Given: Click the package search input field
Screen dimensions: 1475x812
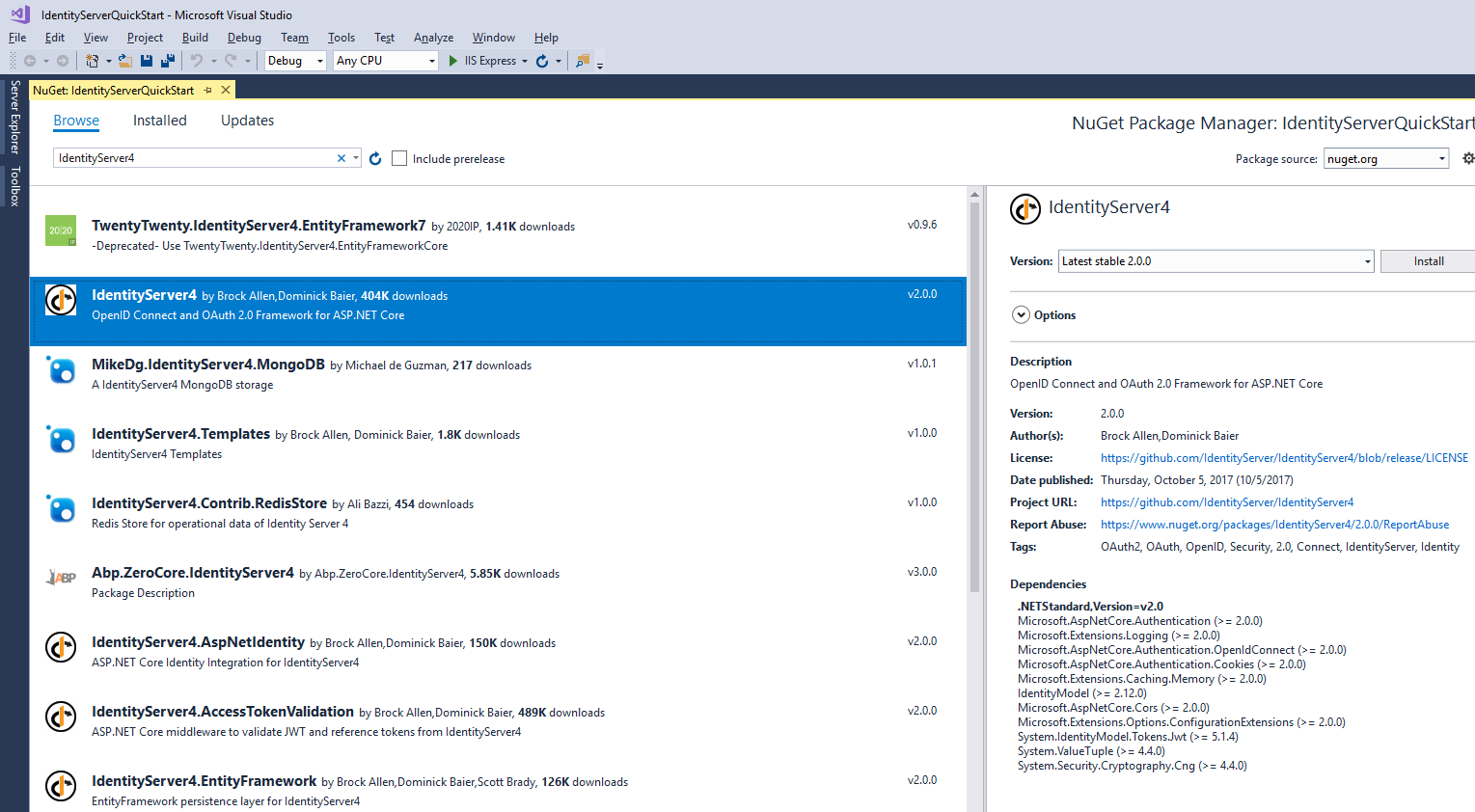Looking at the screenshot, I should click(x=195, y=158).
